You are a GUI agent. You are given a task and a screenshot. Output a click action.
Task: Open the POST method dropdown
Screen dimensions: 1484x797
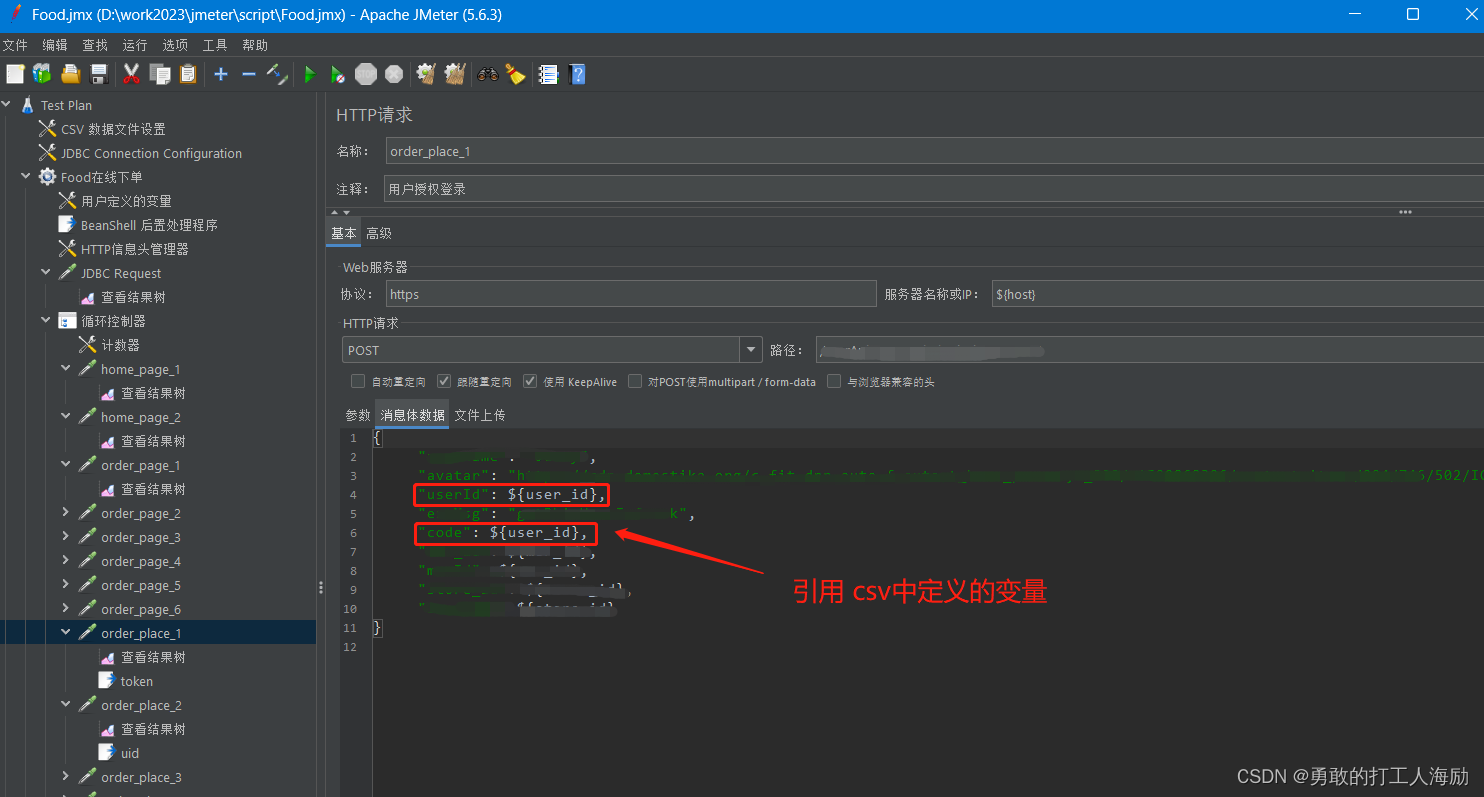pos(751,350)
